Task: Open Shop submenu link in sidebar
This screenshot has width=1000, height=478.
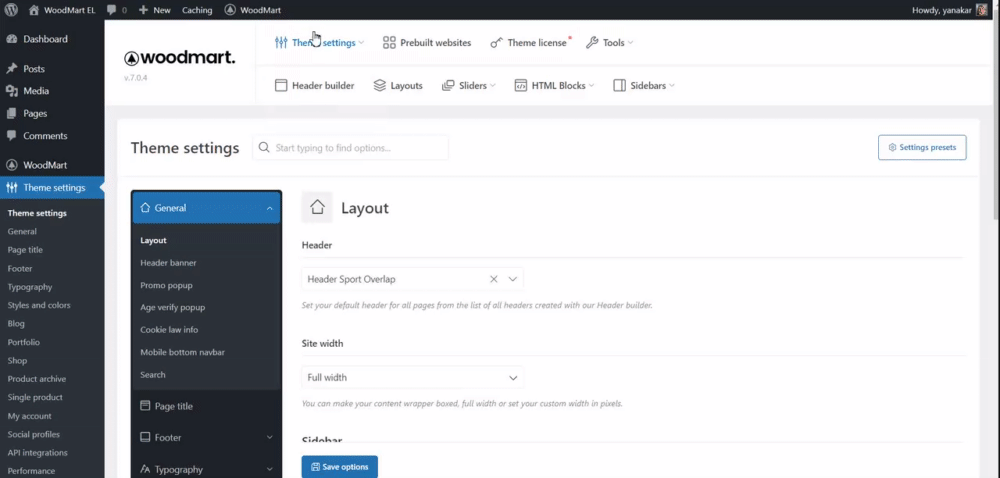Action: (17, 361)
